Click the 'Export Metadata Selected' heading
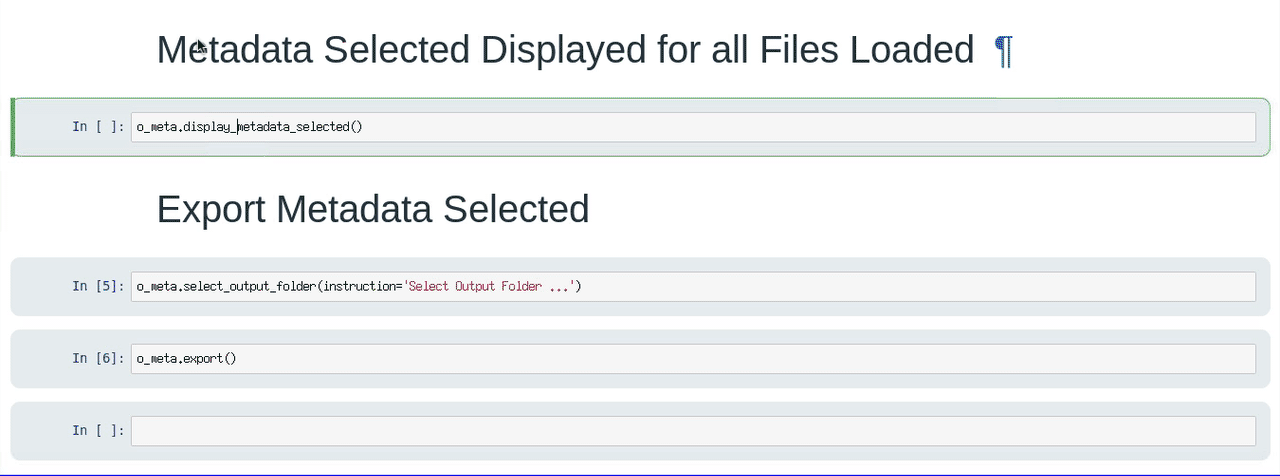This screenshot has width=1280, height=476. [x=373, y=209]
